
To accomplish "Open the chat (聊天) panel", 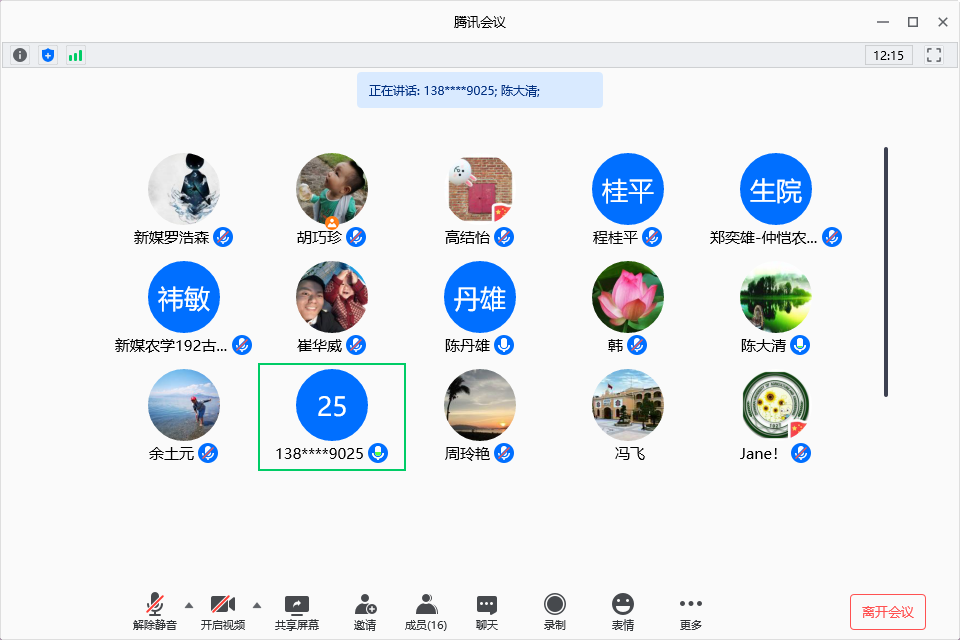I will tap(487, 611).
